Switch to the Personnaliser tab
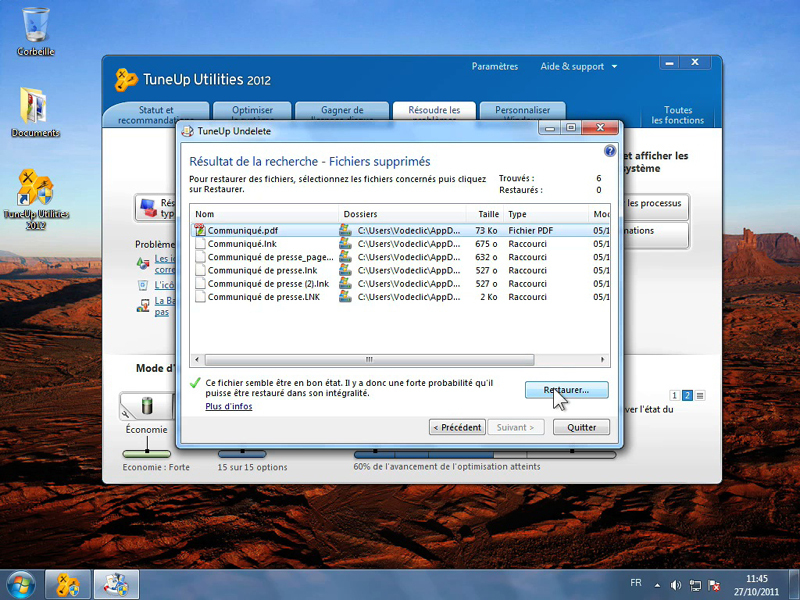 (522, 112)
